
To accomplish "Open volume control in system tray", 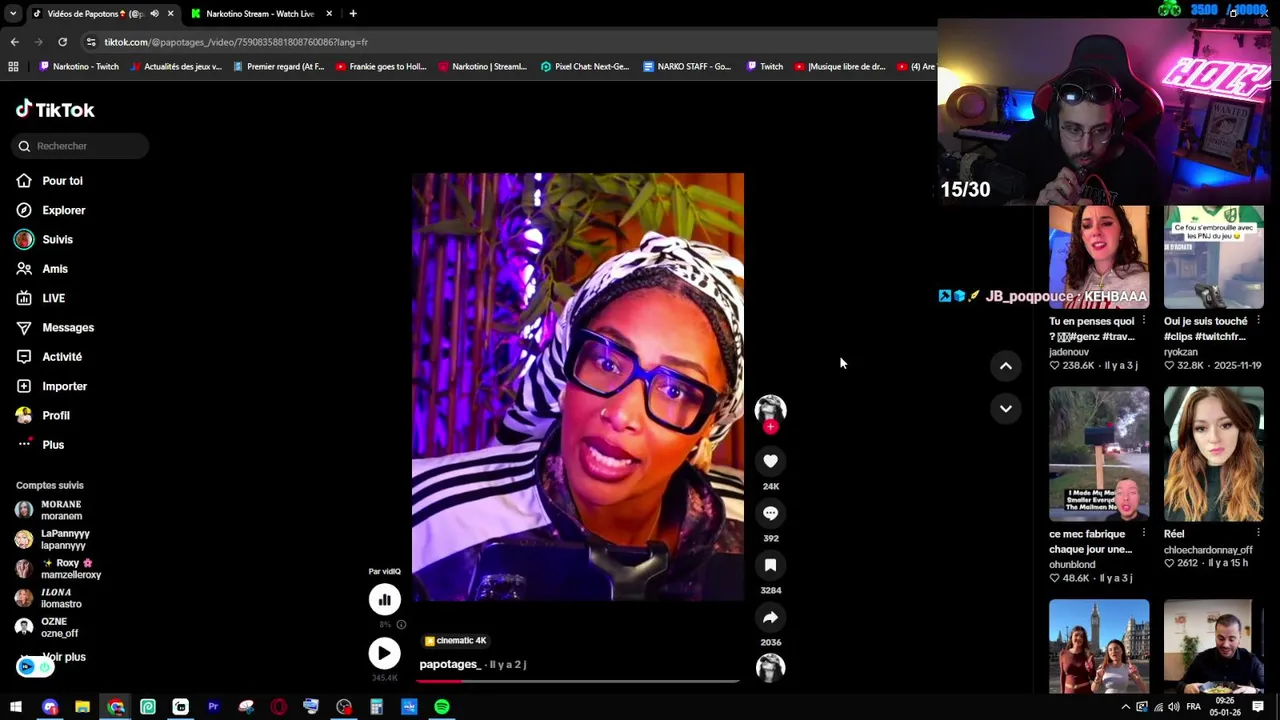I will click(x=1174, y=707).
